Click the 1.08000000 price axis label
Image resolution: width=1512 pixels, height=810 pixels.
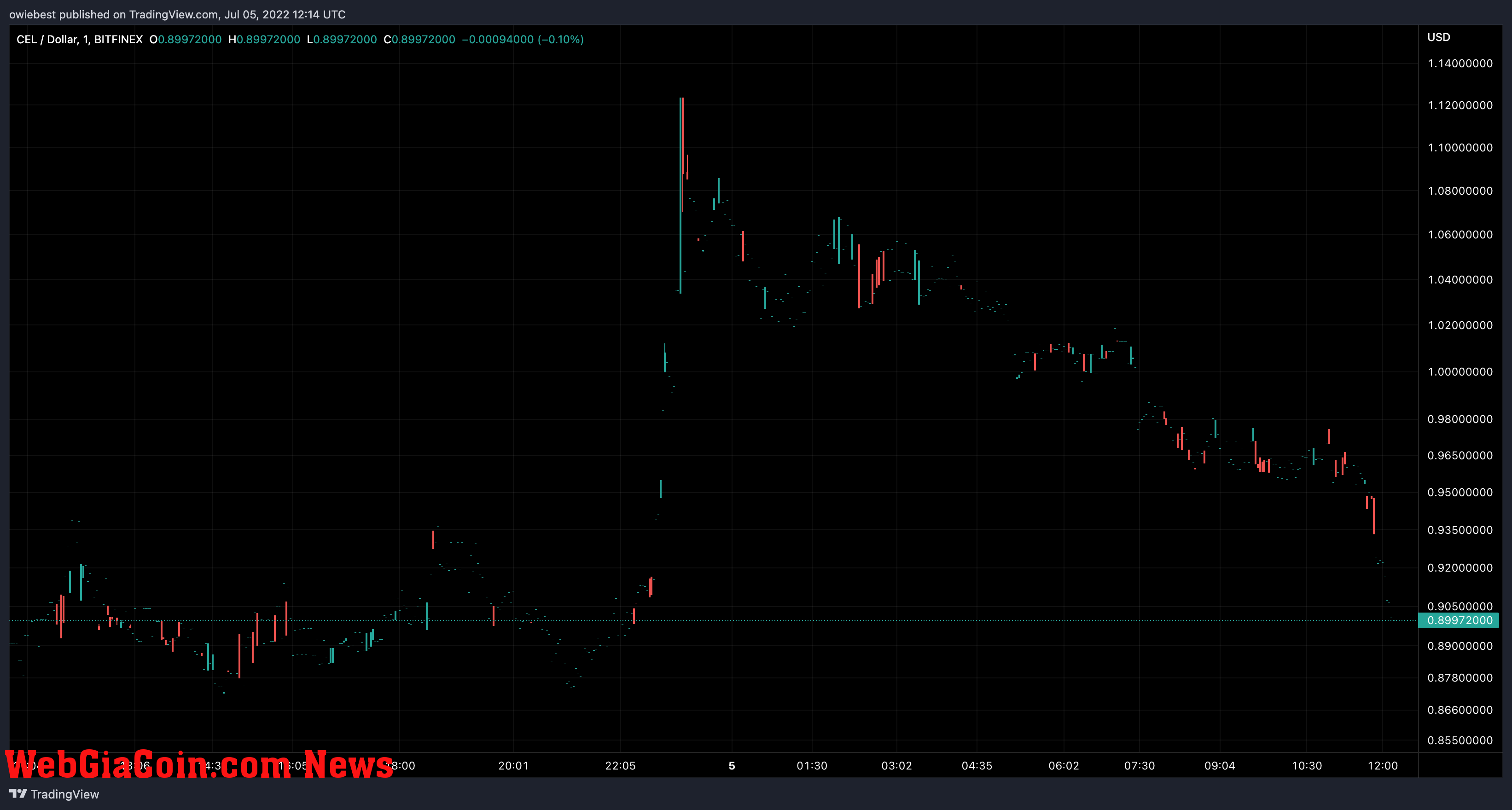(1460, 191)
